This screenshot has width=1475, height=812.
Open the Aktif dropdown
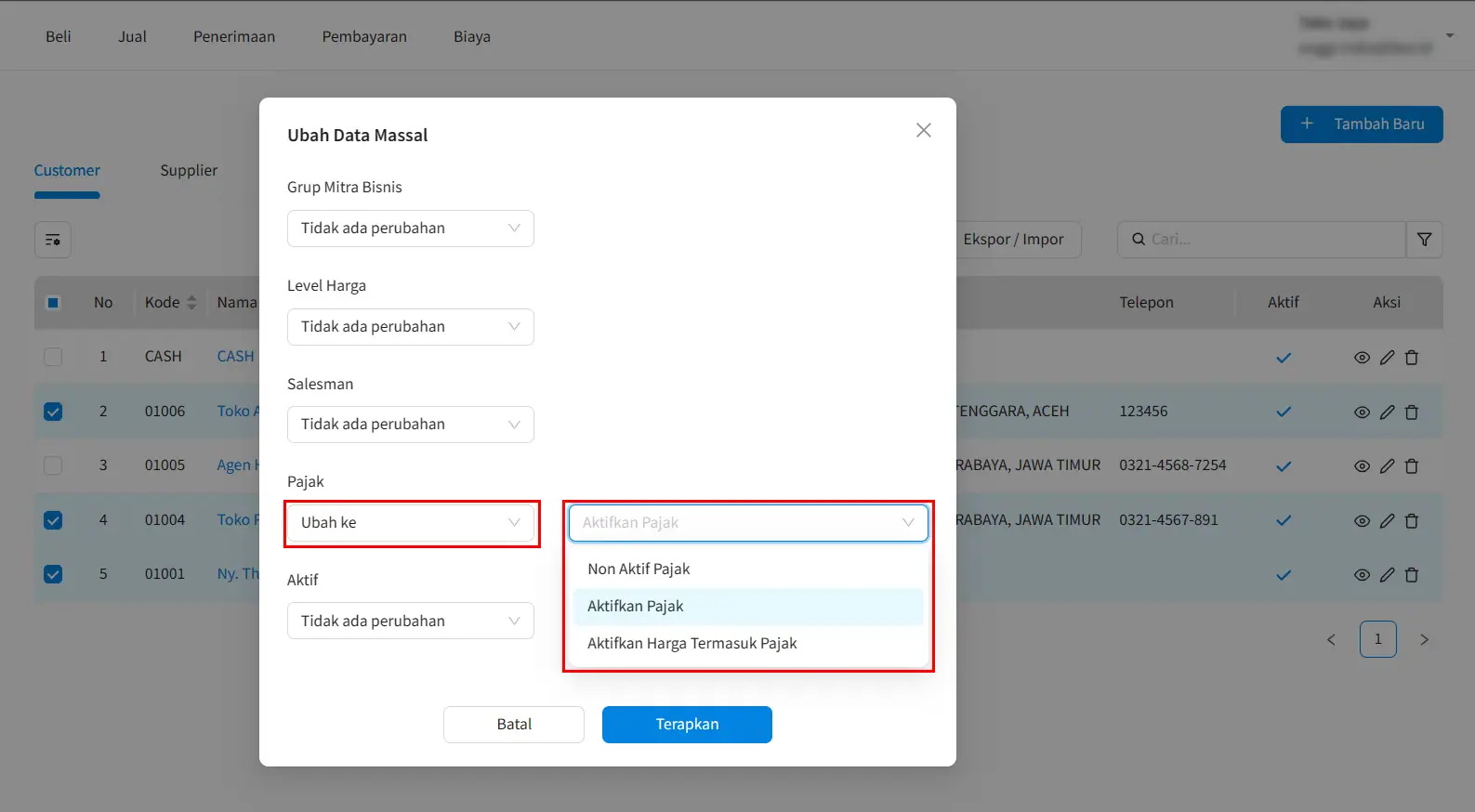click(x=411, y=621)
